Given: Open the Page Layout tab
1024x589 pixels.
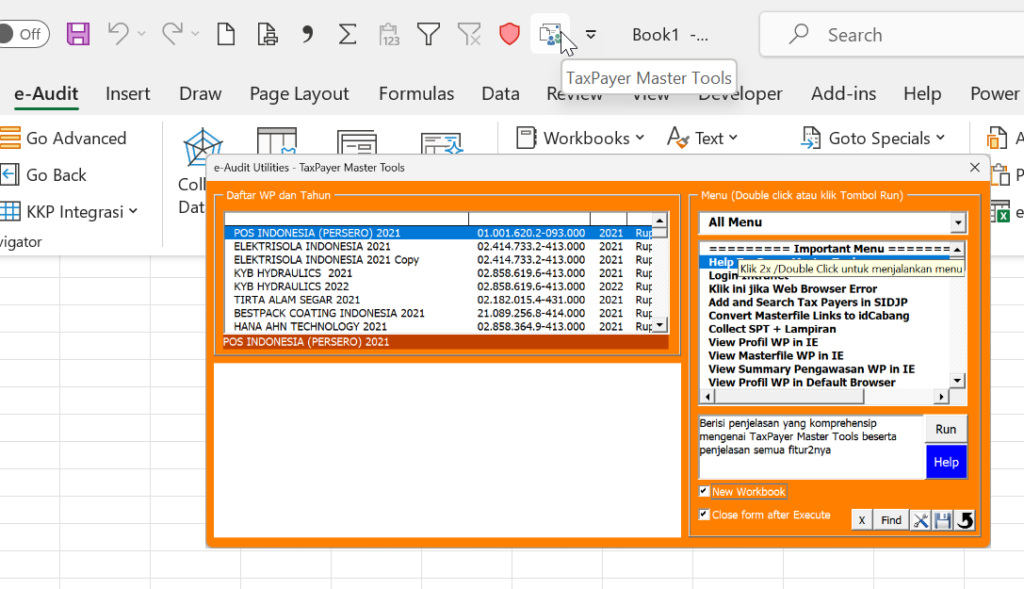Looking at the screenshot, I should tap(299, 93).
